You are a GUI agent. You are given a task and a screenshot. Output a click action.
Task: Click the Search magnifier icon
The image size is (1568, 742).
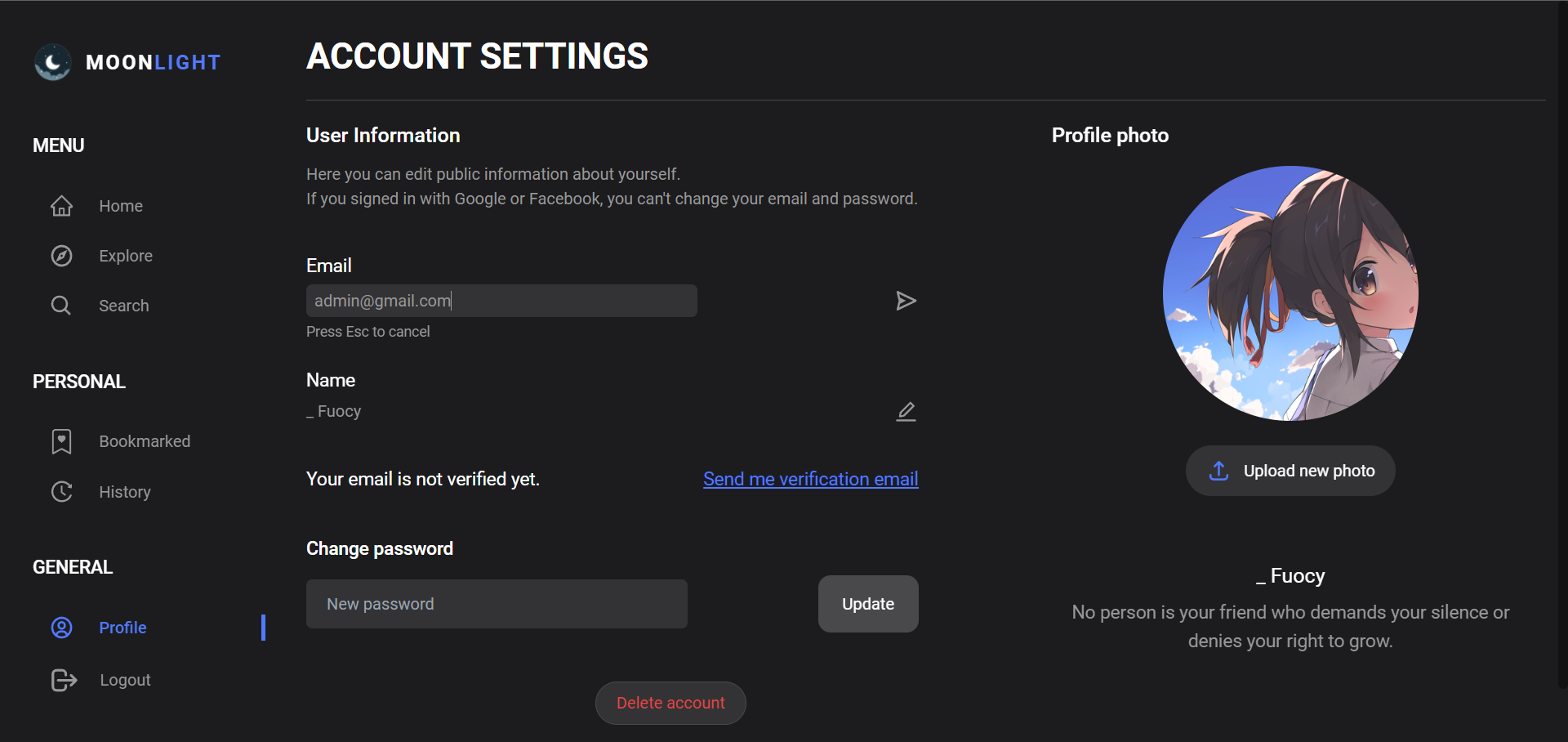(61, 306)
